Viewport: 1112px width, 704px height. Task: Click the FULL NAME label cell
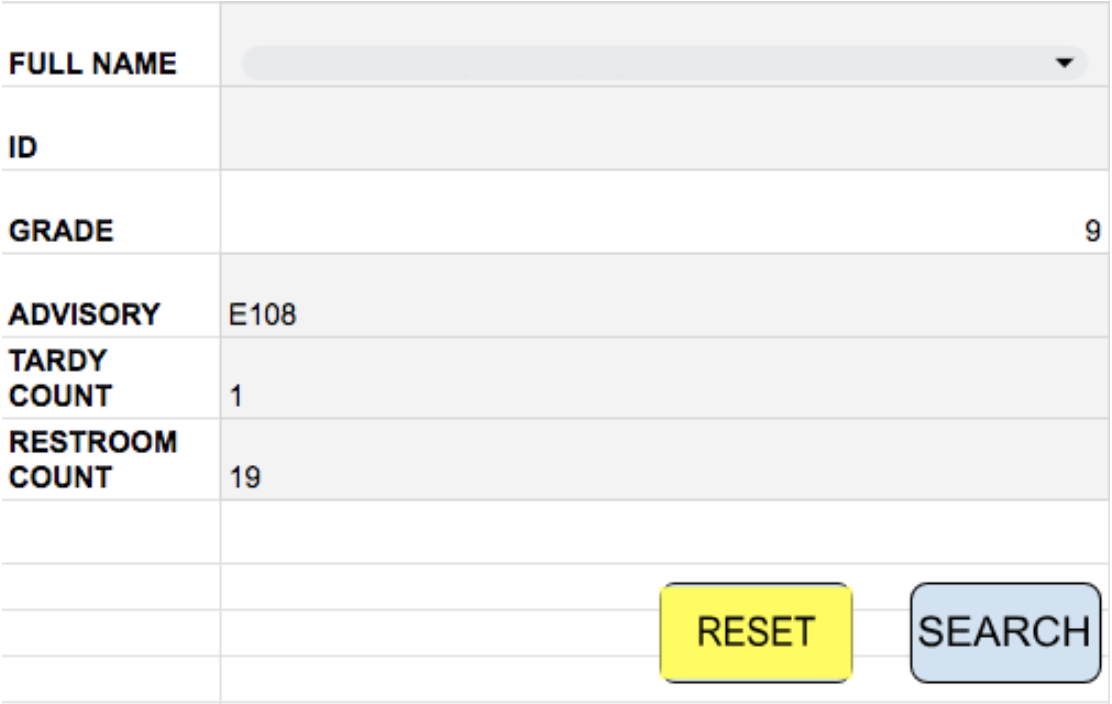click(x=111, y=45)
